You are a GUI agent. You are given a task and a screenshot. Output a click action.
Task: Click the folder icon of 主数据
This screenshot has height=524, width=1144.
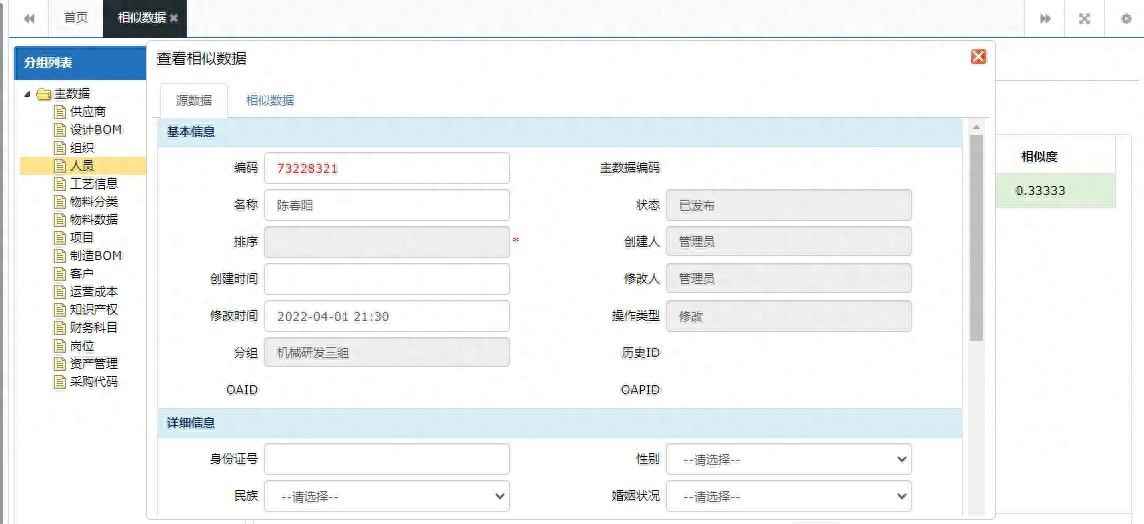point(44,94)
